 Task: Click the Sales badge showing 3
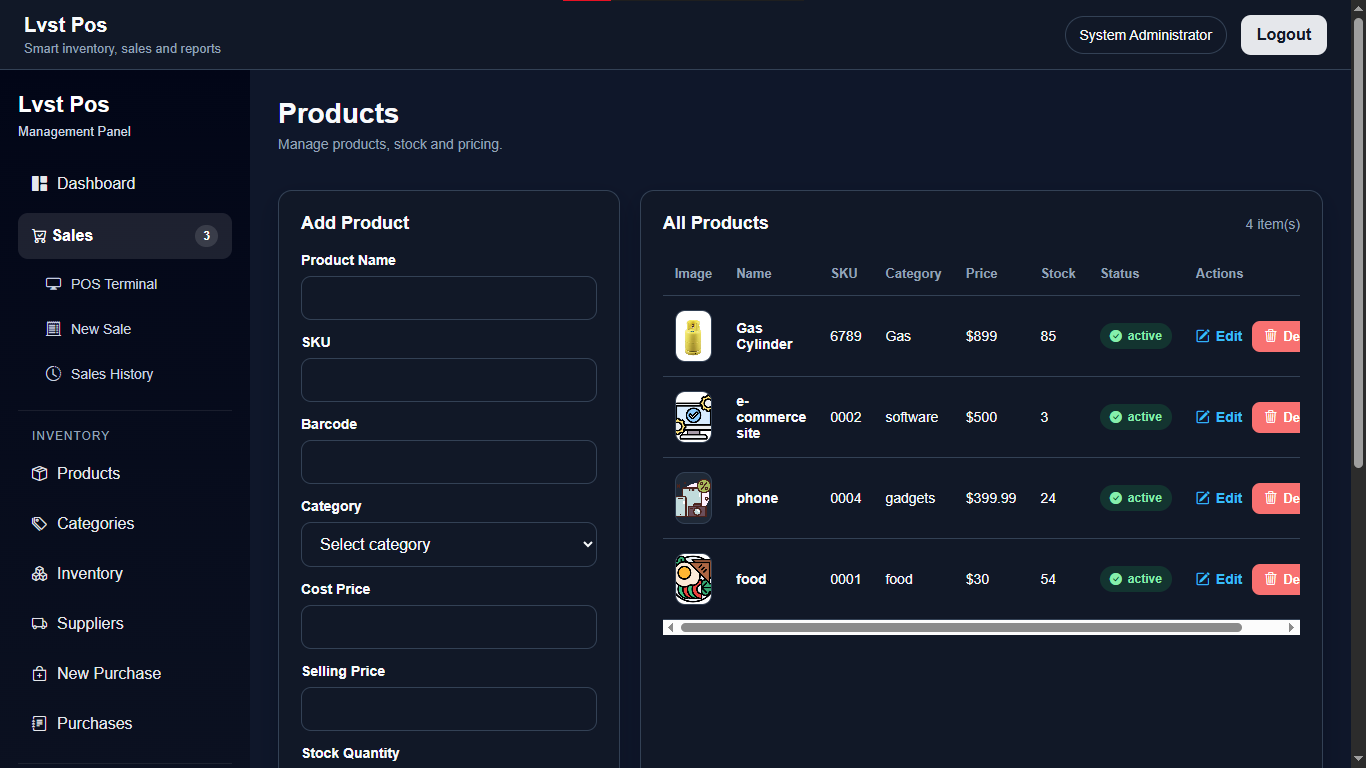[x=206, y=236]
